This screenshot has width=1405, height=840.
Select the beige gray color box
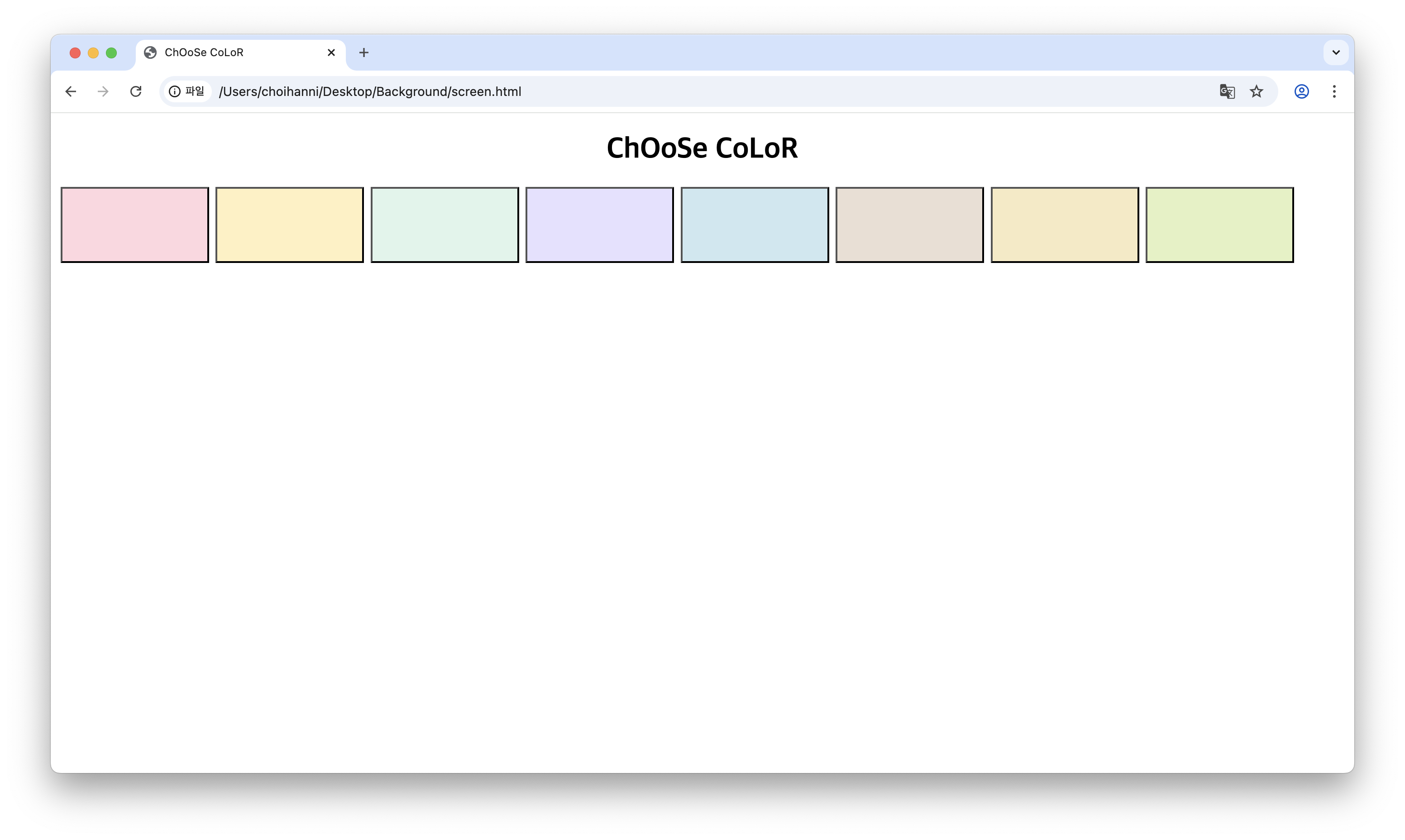pos(910,225)
